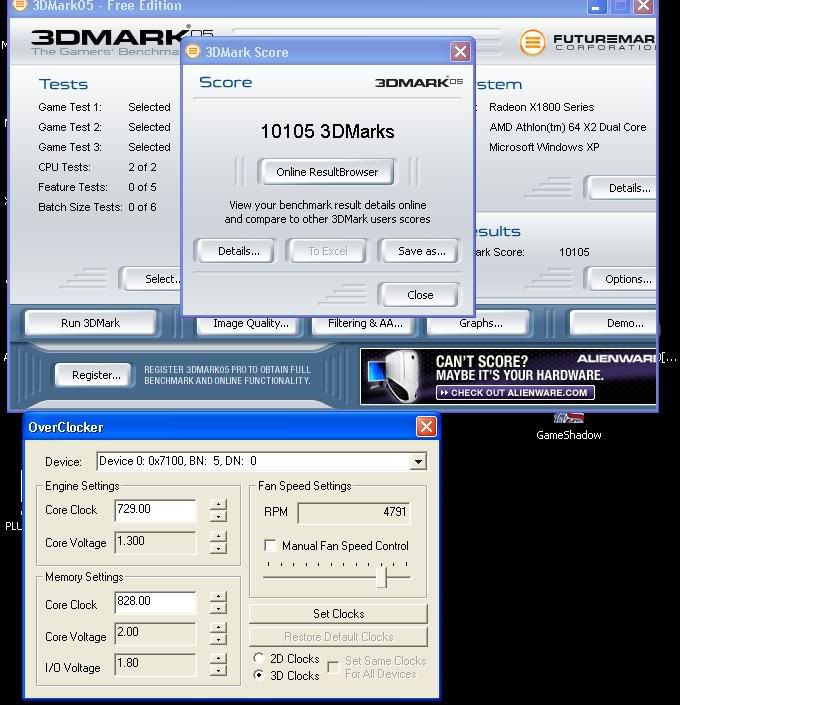
Task: Decrease I/O Voltage with down arrow
Action: point(218,670)
